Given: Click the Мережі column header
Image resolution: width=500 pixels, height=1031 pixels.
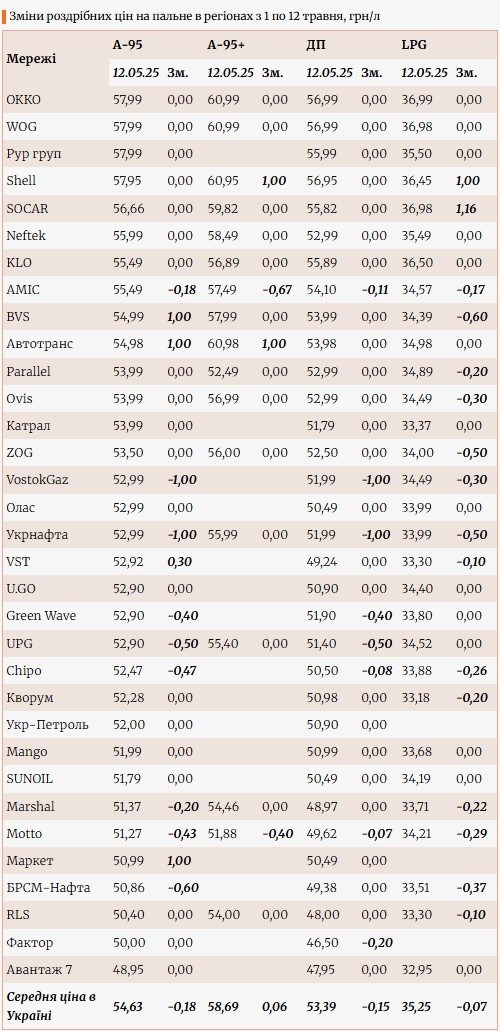Looking at the screenshot, I should coord(32,59).
